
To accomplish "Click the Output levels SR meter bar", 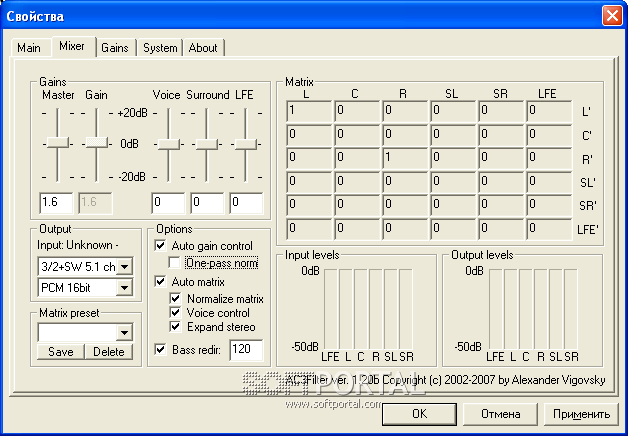I will (571, 309).
